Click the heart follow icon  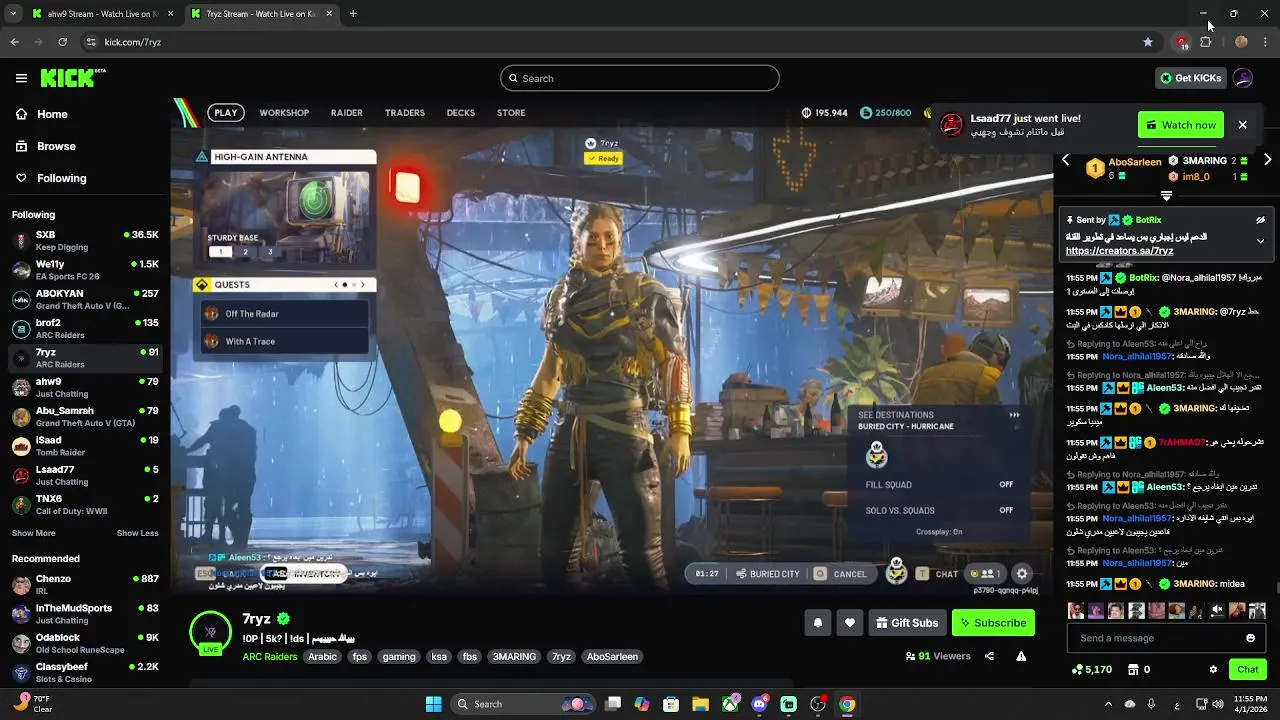pyautogui.click(x=849, y=623)
